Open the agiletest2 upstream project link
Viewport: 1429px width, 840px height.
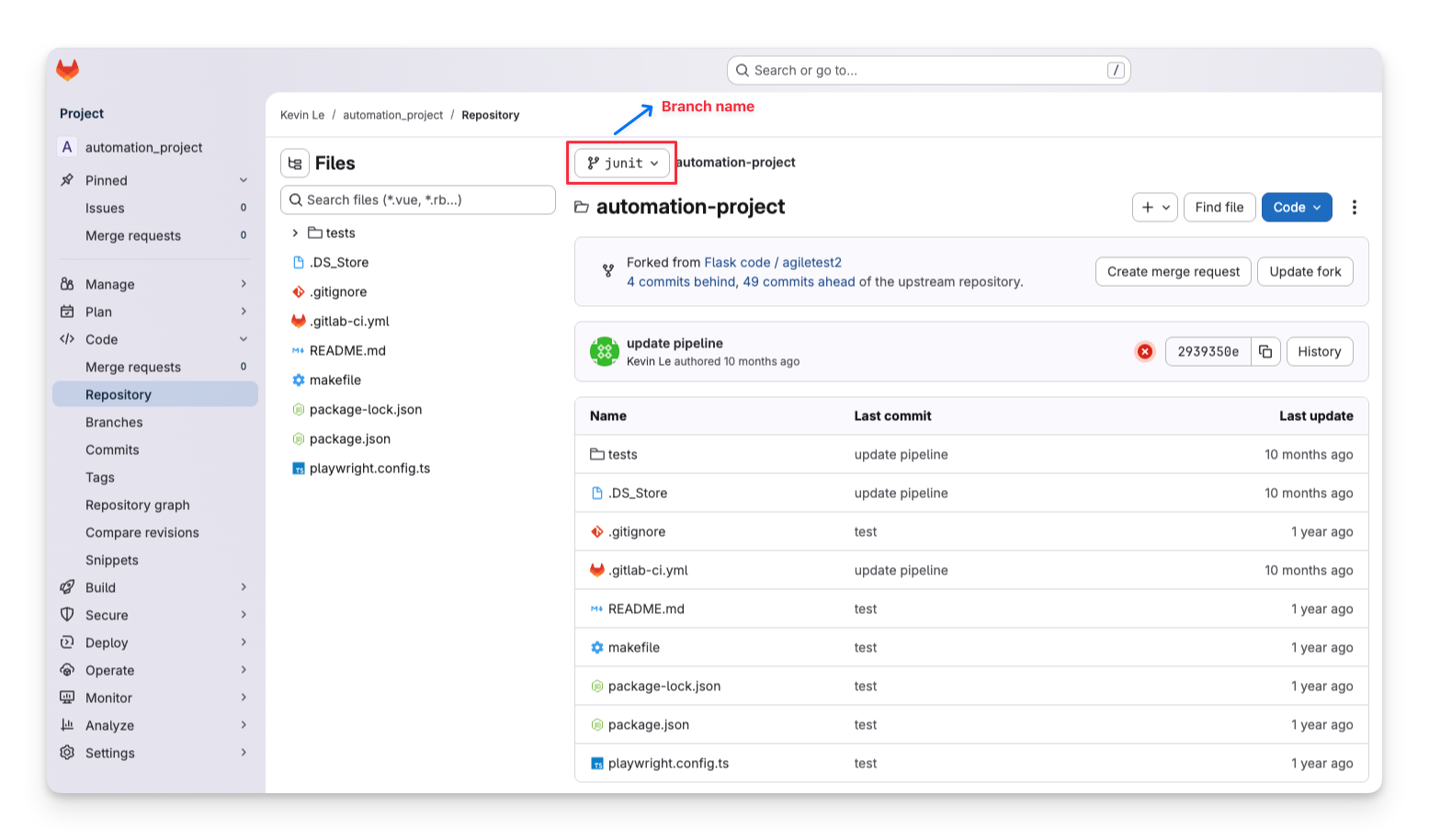[813, 262]
